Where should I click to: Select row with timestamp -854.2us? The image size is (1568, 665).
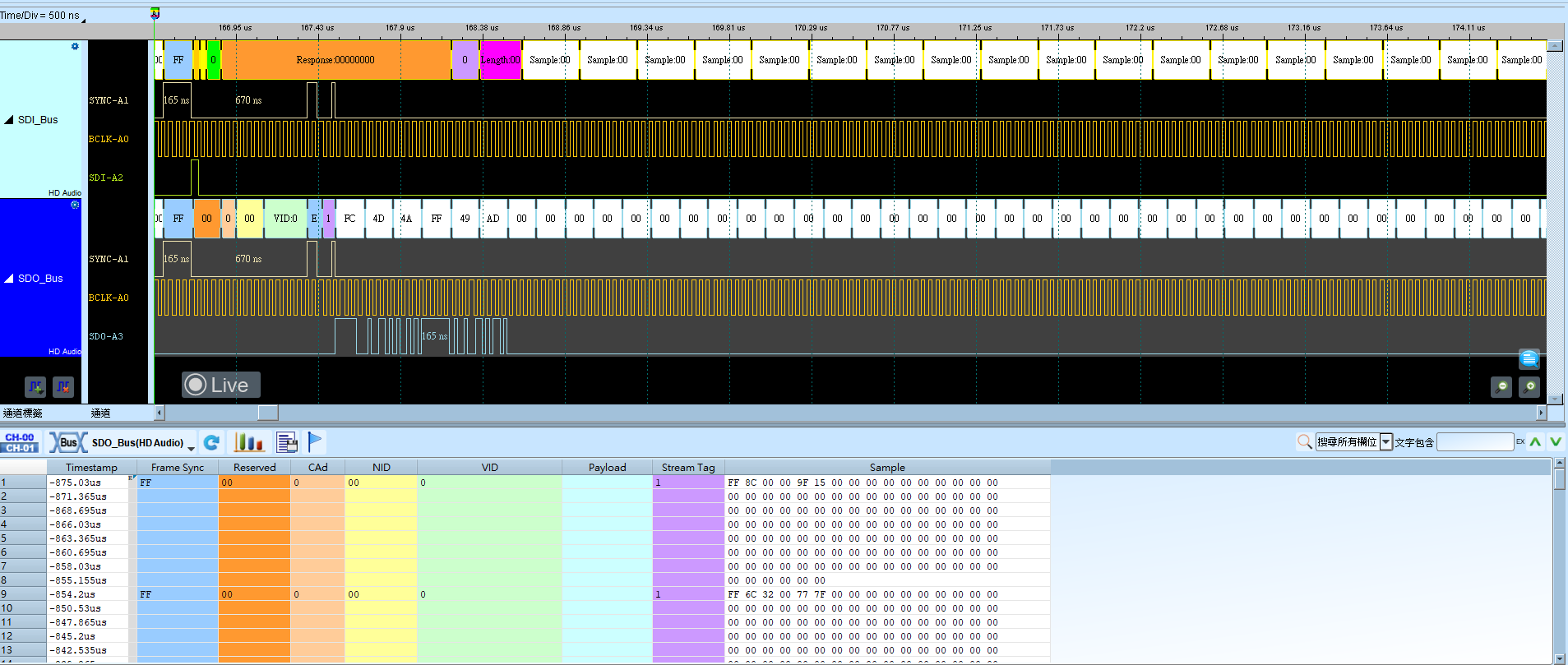coord(525,594)
